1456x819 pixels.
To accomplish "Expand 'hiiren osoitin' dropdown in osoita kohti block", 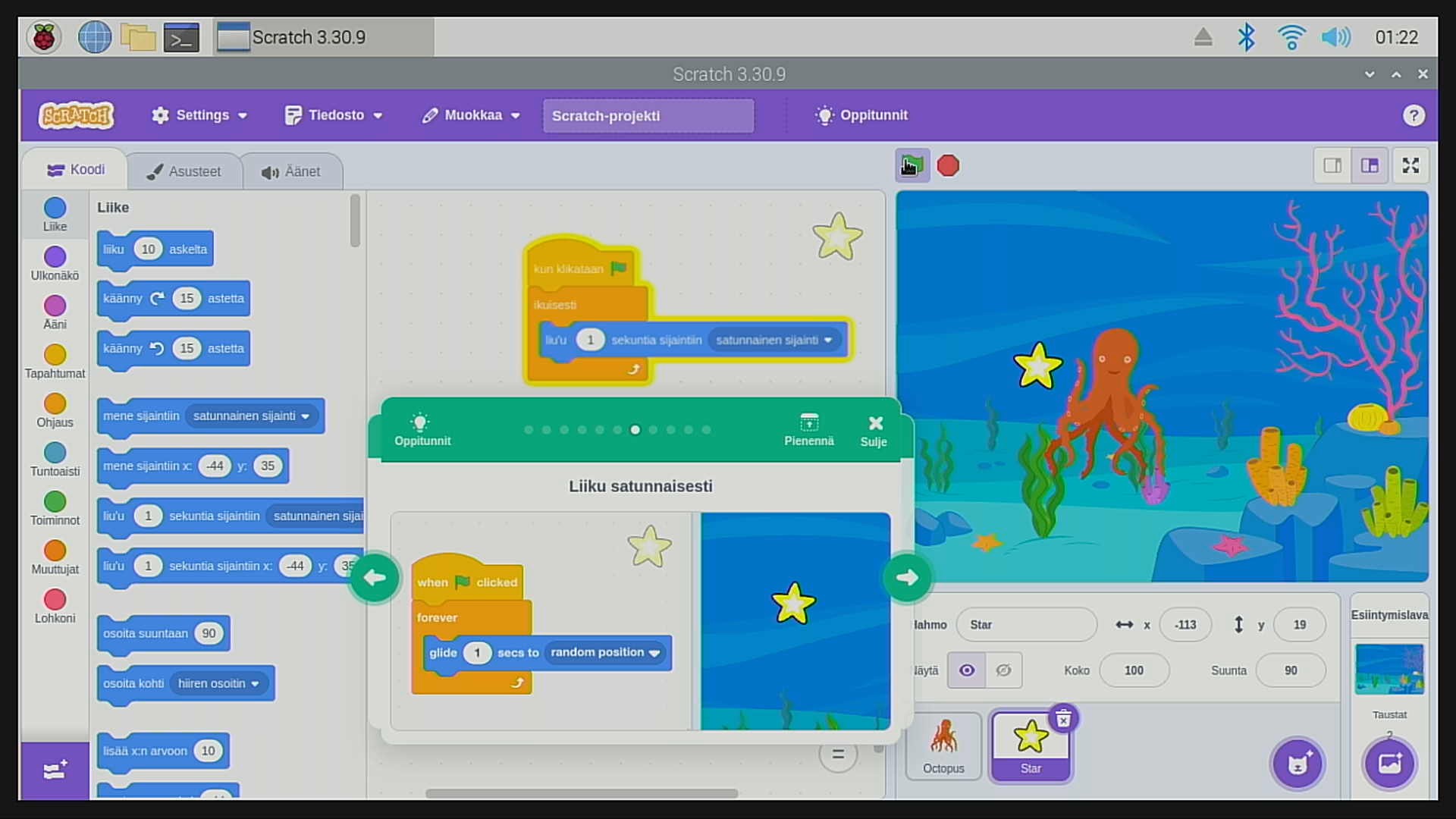I will (218, 683).
